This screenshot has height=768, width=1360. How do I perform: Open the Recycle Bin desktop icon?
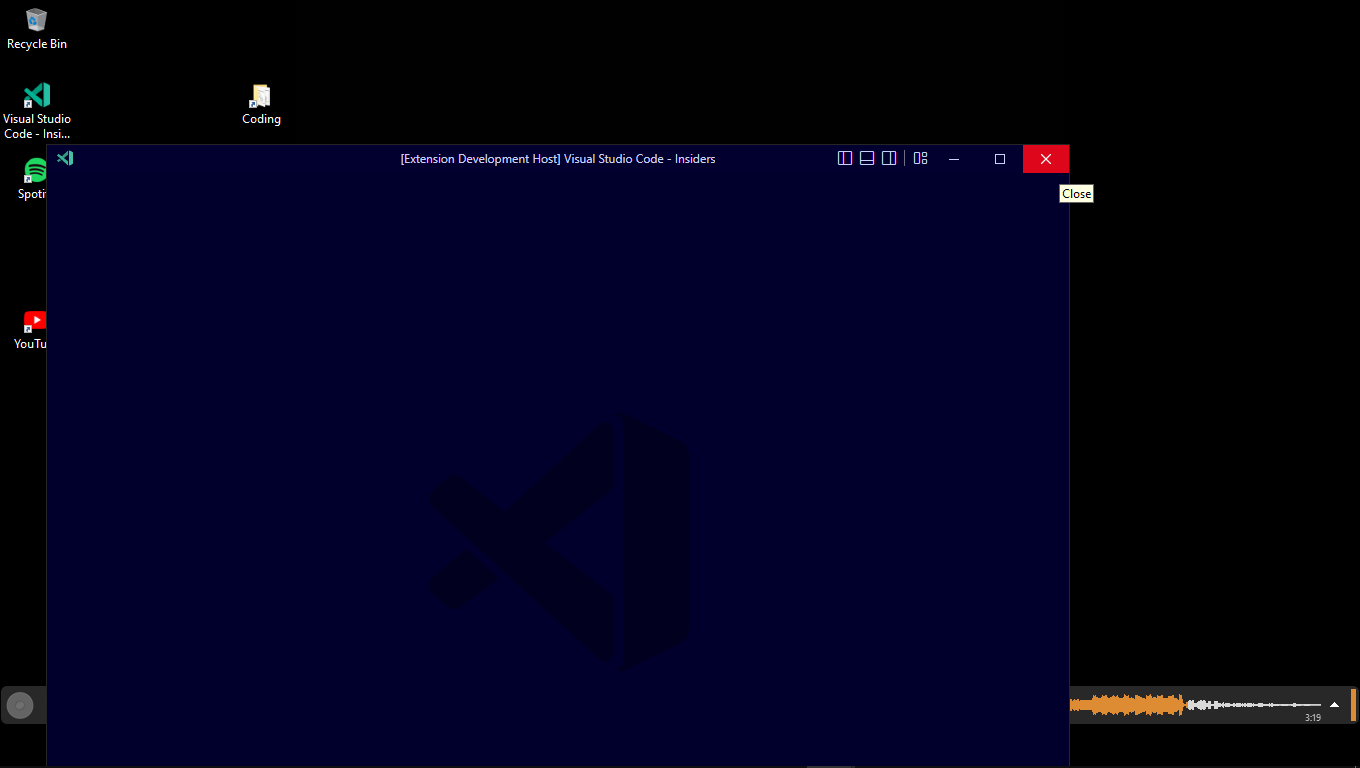coord(36,28)
